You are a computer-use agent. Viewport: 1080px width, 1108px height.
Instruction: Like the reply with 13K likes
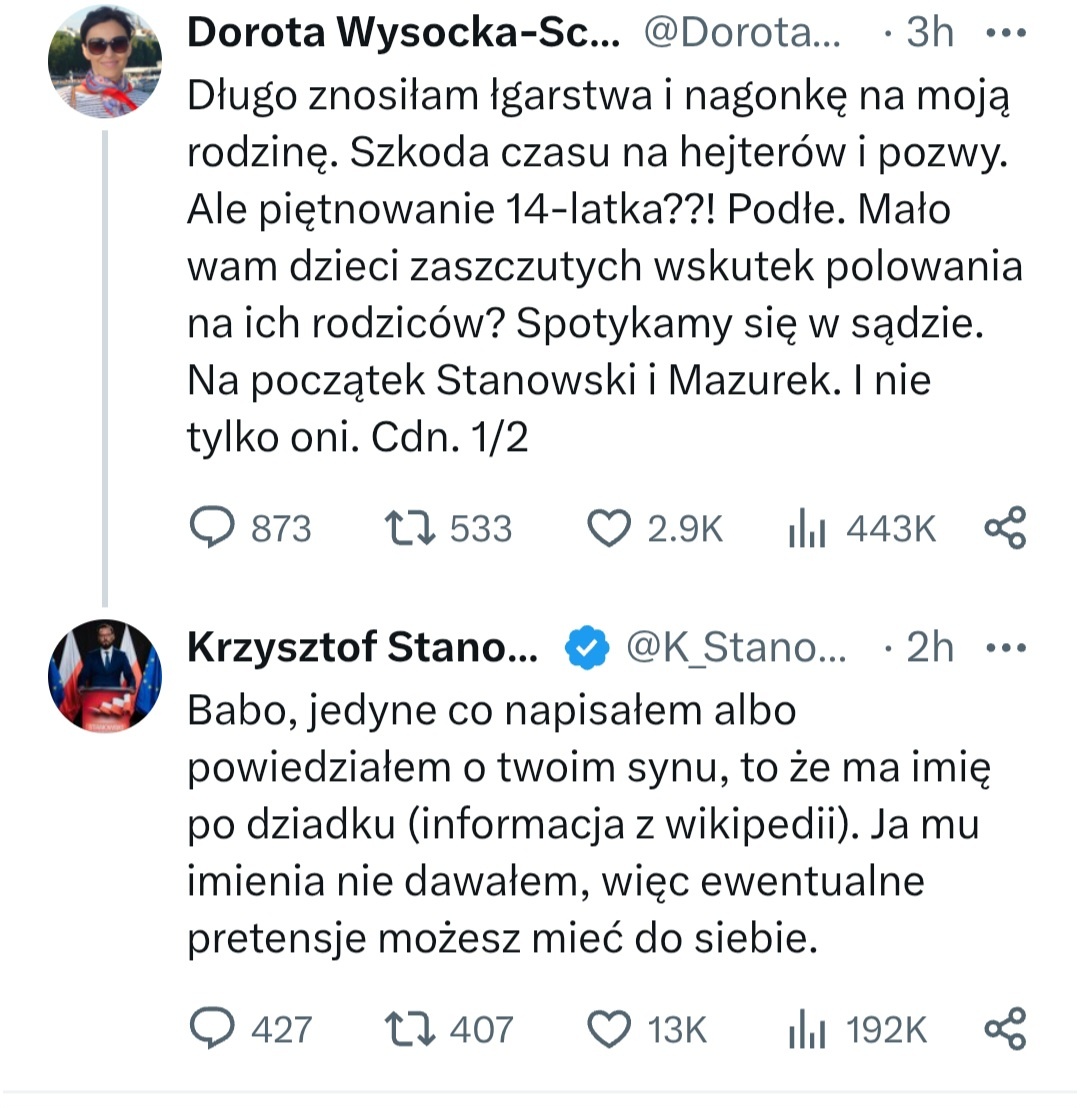coord(608,1029)
